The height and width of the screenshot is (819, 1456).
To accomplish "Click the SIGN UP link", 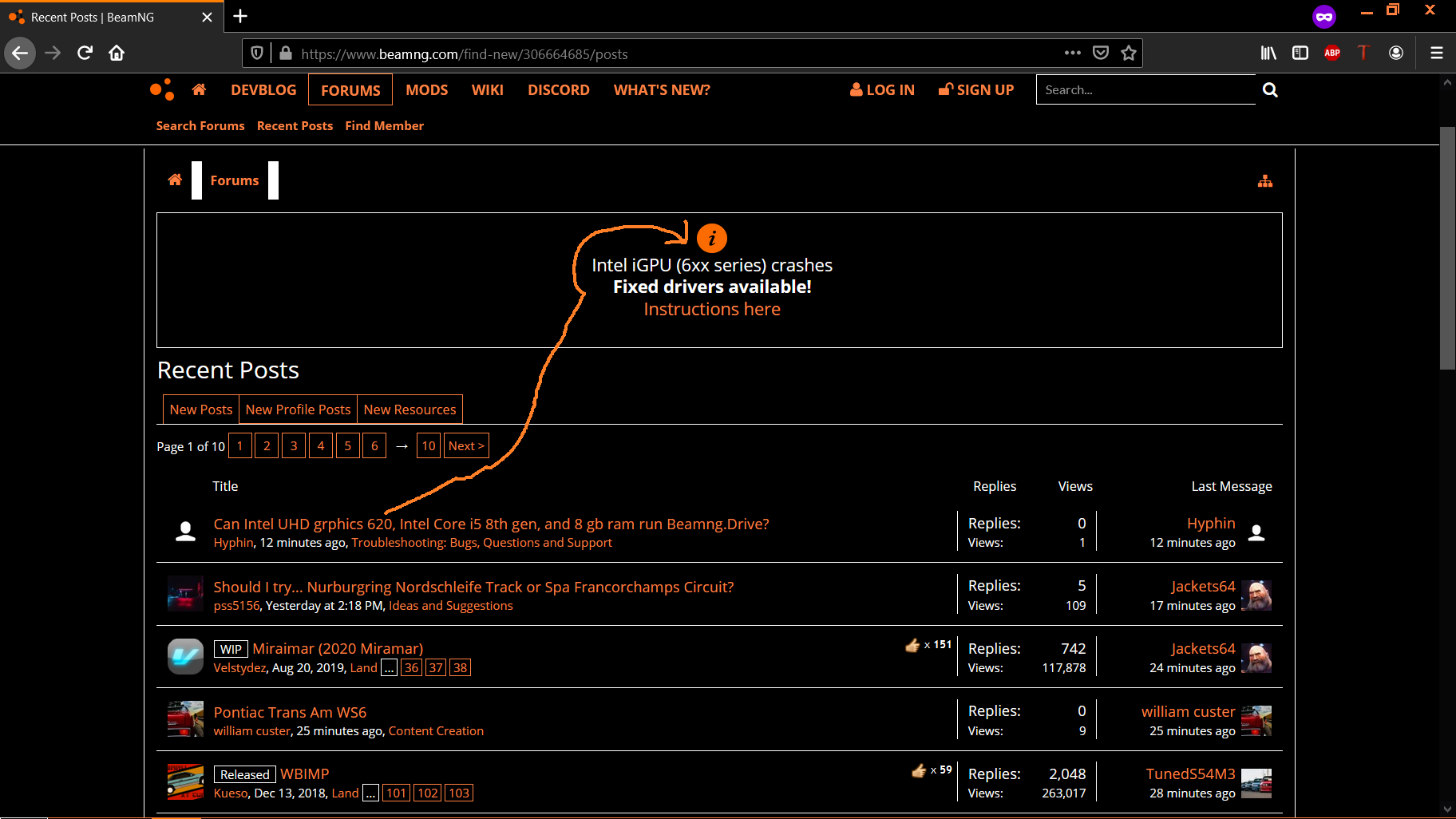I will tap(976, 90).
